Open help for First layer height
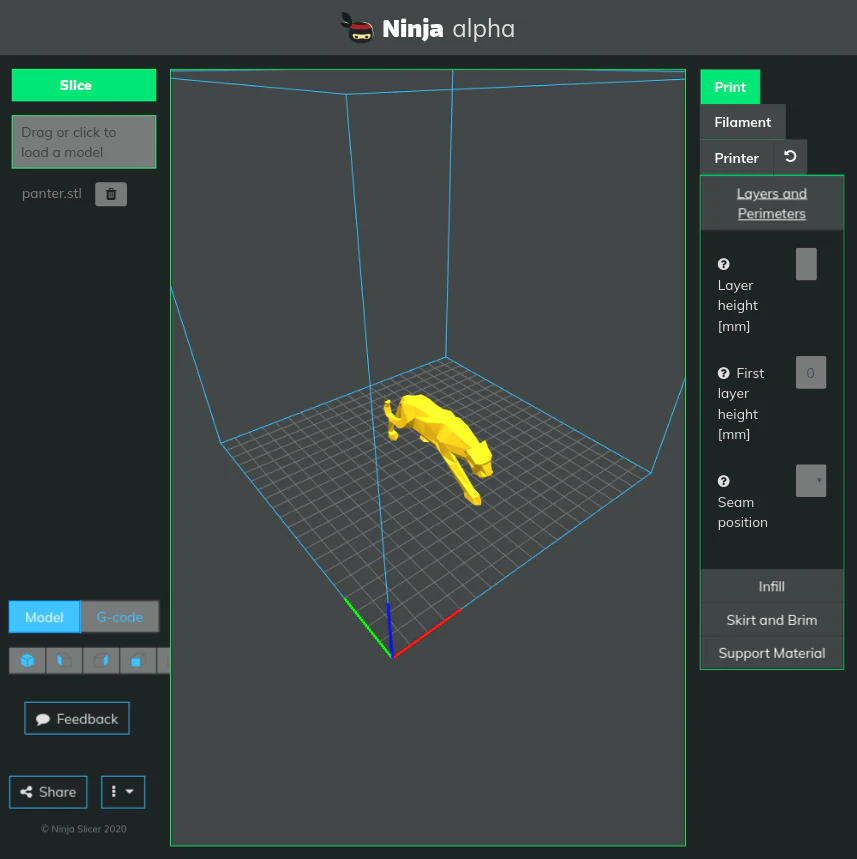Viewport: 857px width, 859px height. pos(723,373)
